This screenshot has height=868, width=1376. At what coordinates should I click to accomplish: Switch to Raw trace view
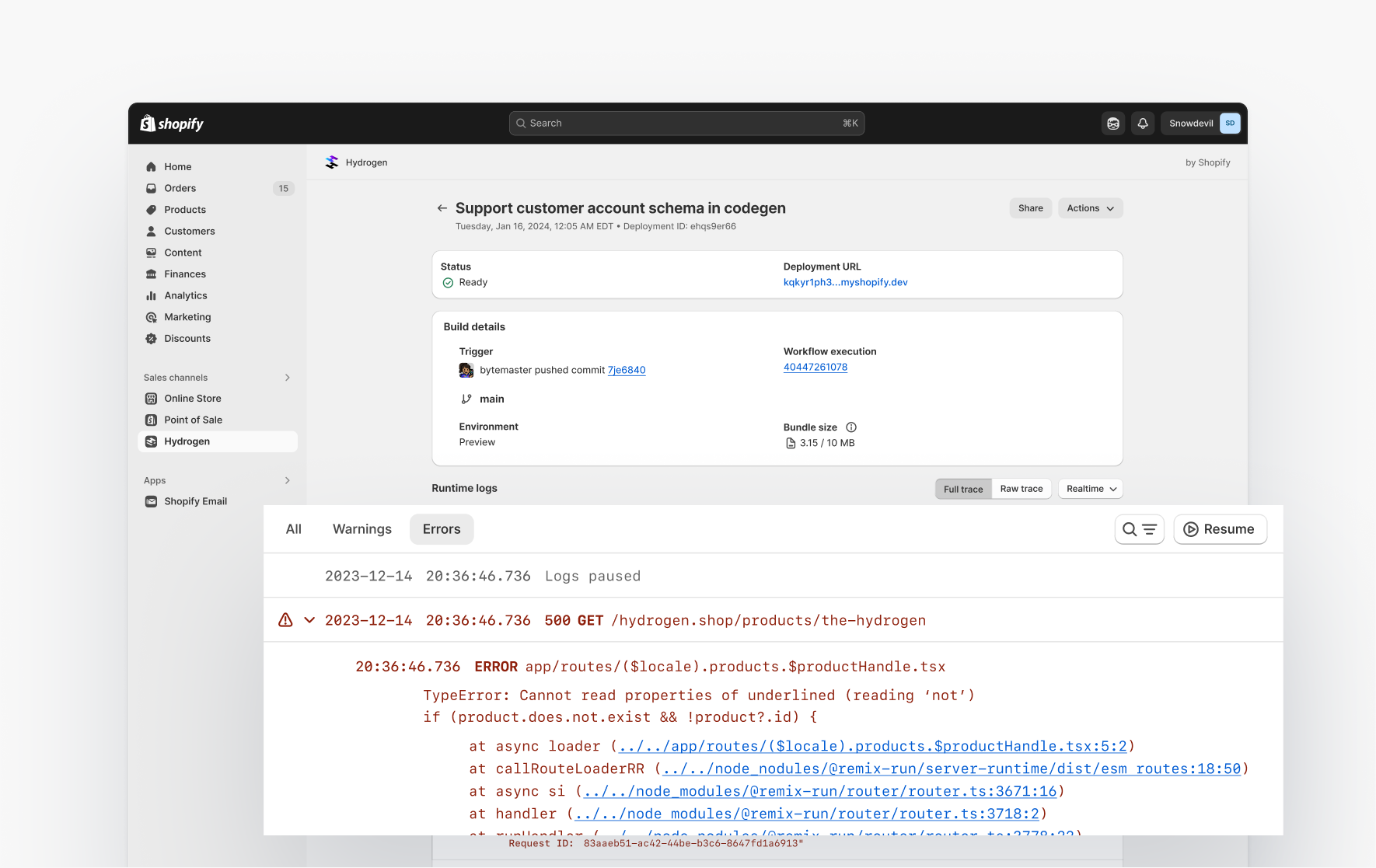click(x=1022, y=489)
